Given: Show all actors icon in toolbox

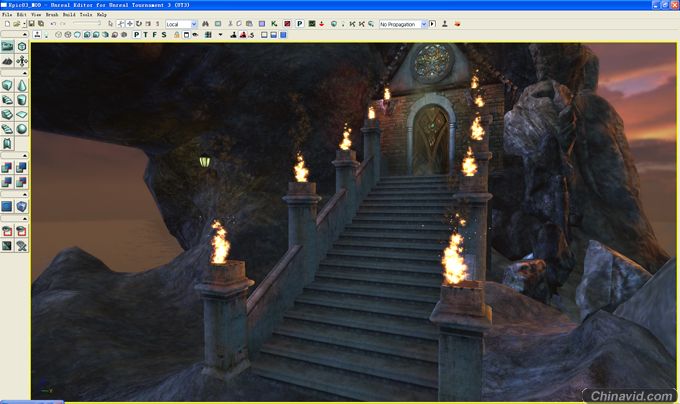Looking at the screenshot, I should pyautogui.click(x=22, y=246).
